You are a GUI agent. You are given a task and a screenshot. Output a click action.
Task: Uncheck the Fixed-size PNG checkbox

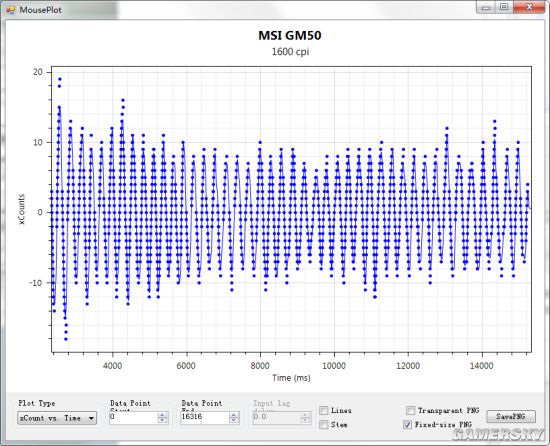pos(408,425)
